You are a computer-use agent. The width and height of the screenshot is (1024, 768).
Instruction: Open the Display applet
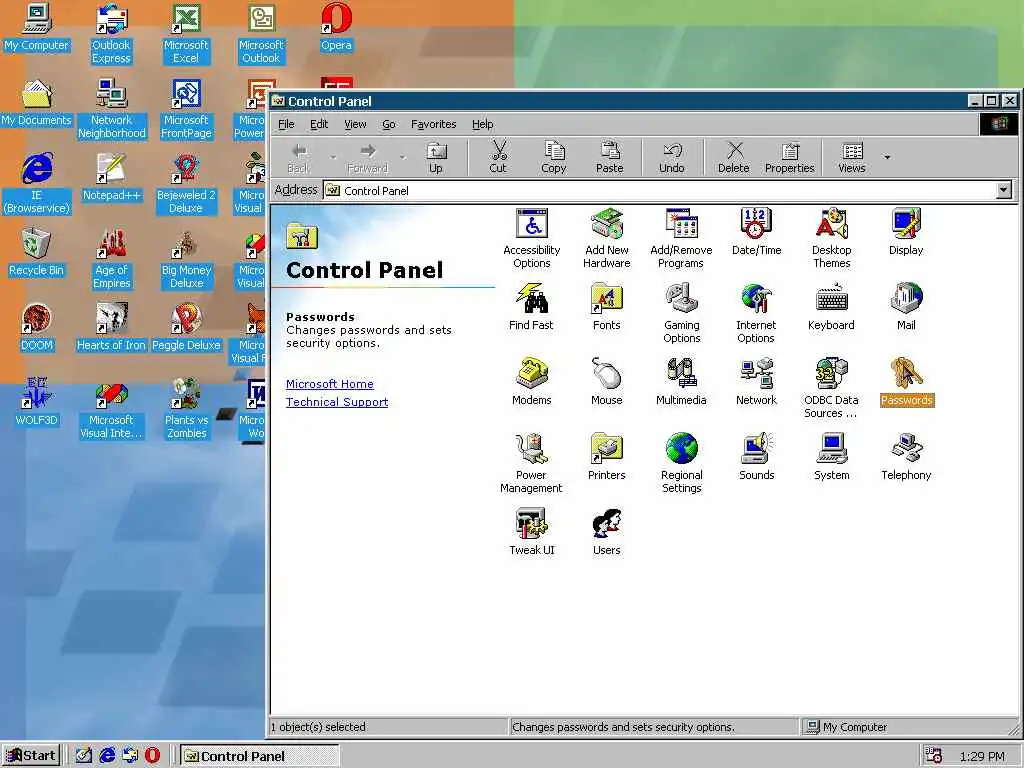click(906, 232)
